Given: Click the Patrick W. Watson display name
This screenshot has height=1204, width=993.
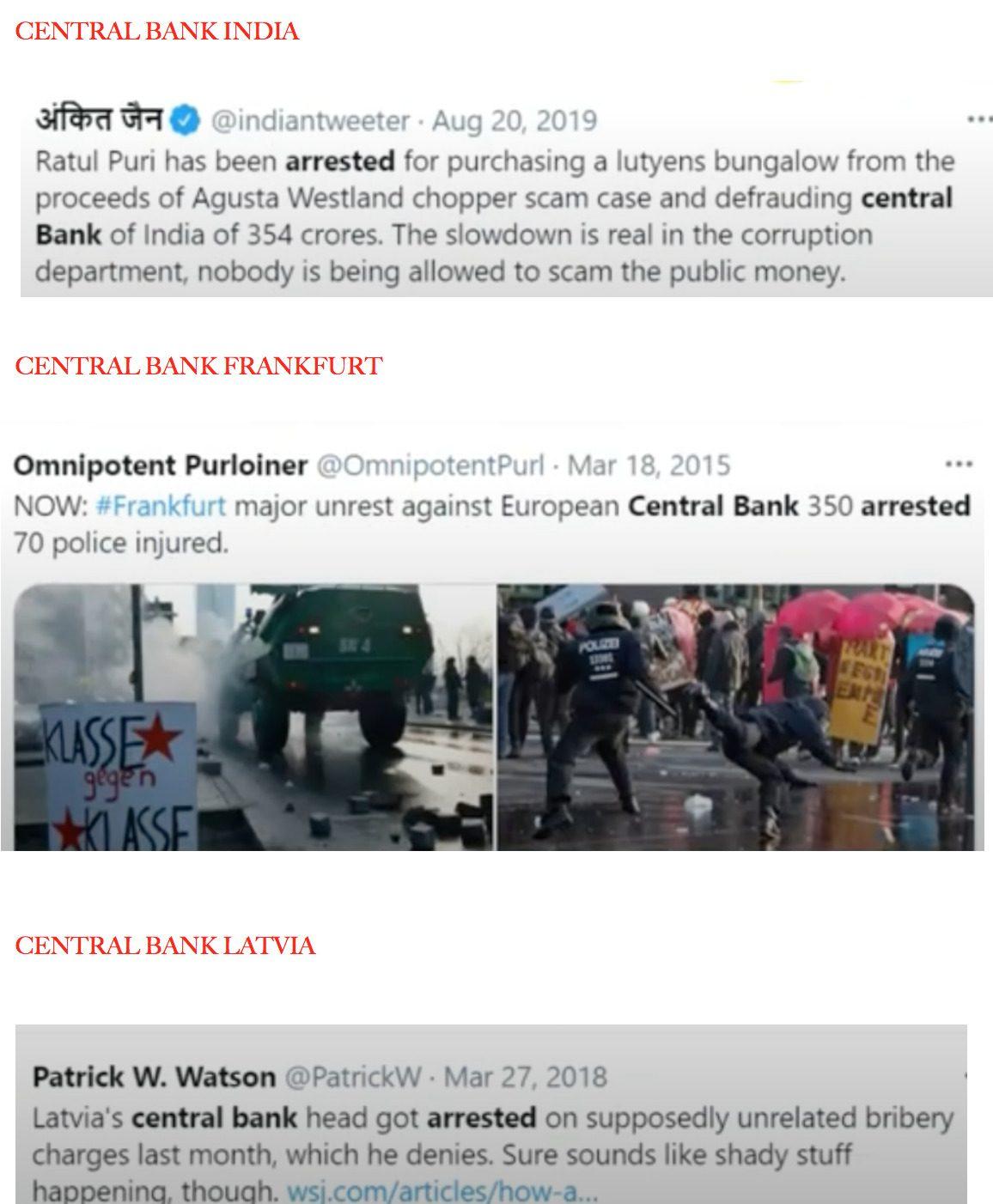Looking at the screenshot, I should [154, 1076].
